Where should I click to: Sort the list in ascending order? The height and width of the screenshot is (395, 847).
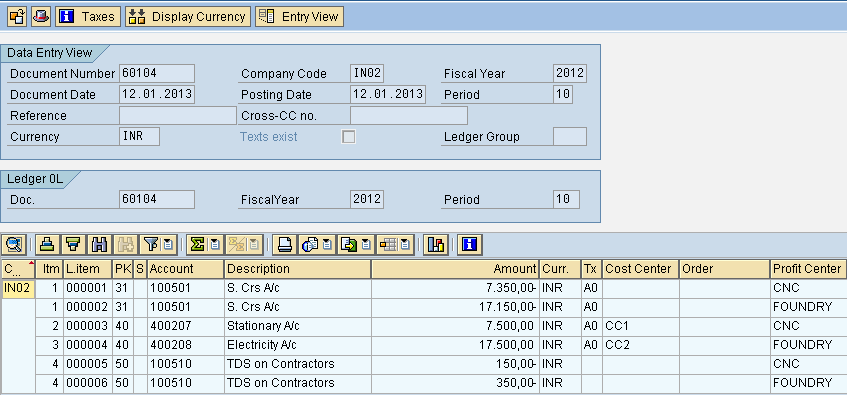coord(48,245)
